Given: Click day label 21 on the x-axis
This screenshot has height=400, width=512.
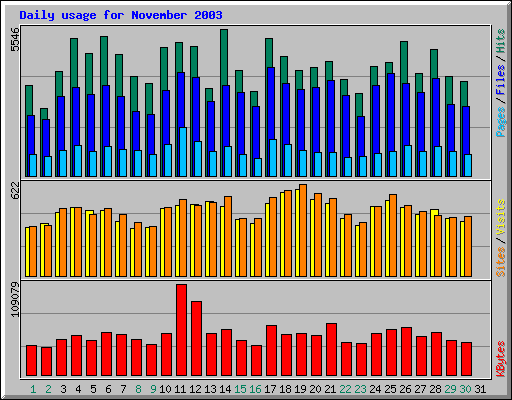Looking at the screenshot, I should point(330,389).
